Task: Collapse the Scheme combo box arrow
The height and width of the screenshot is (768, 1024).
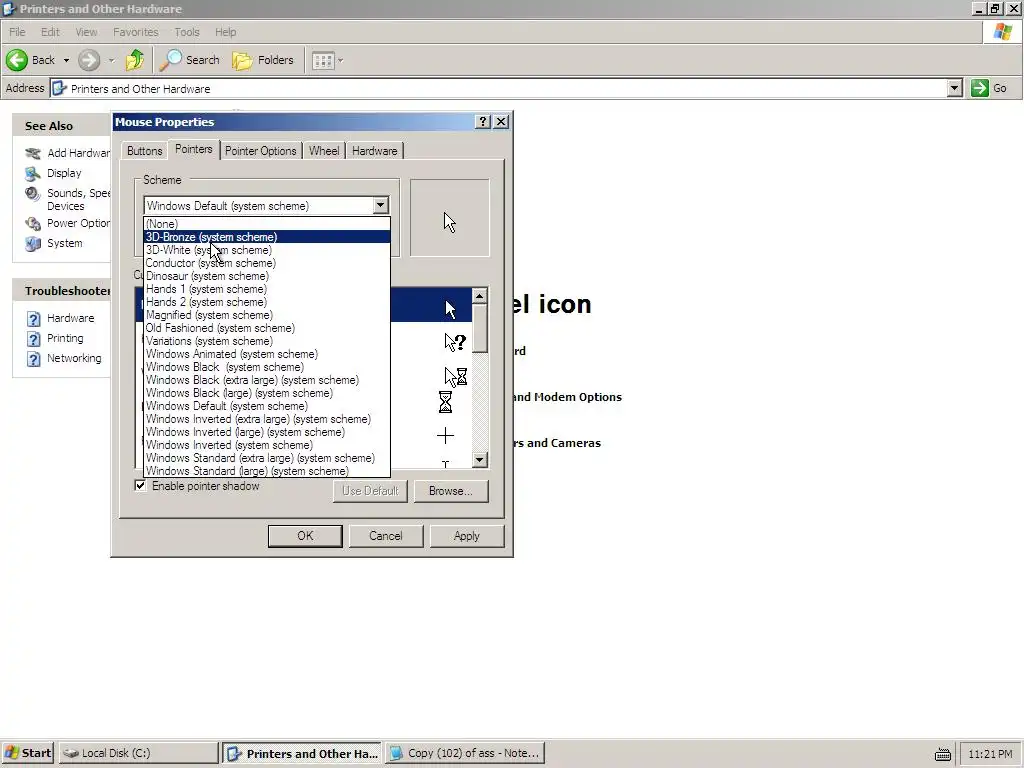Action: [381, 205]
